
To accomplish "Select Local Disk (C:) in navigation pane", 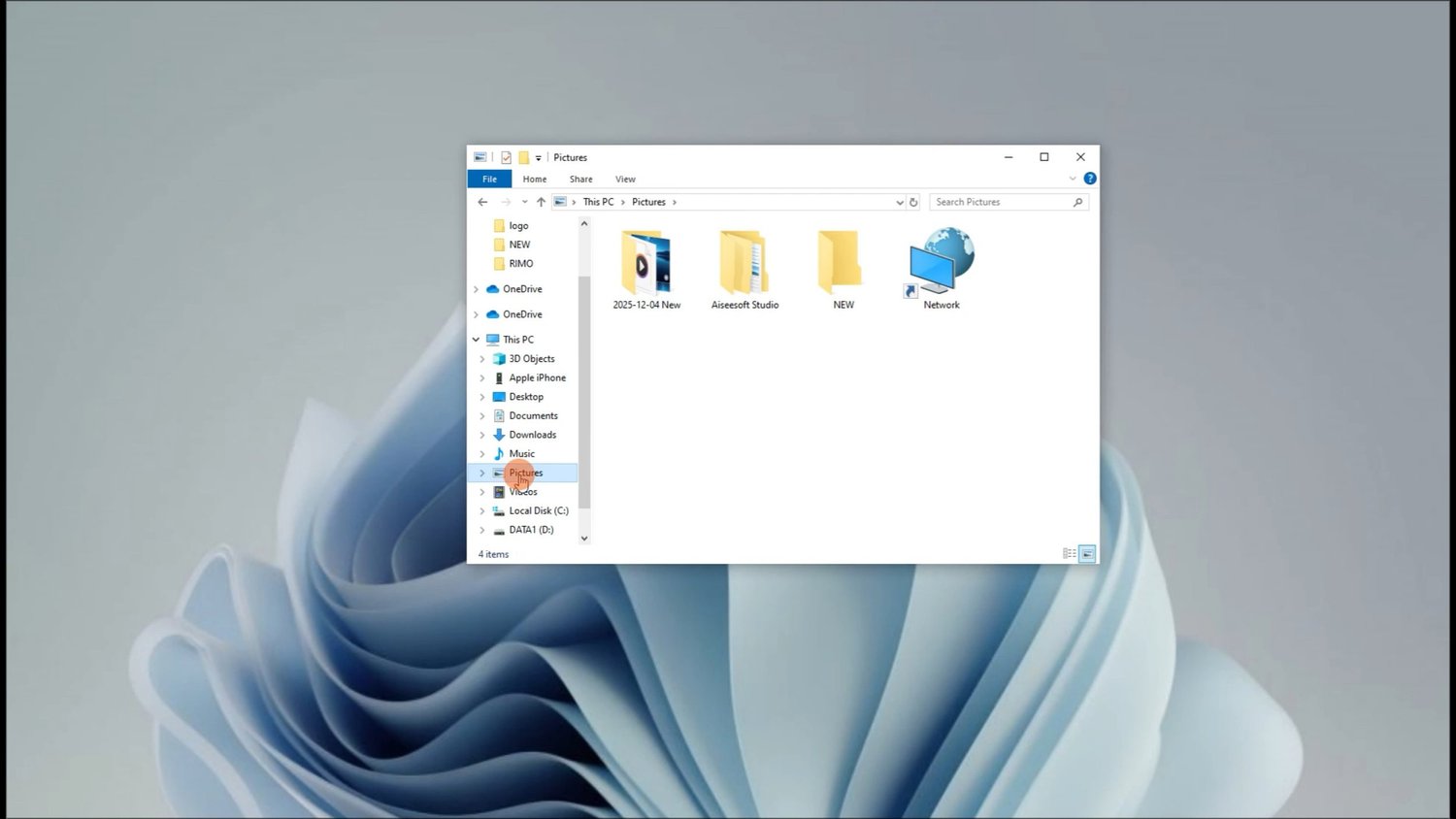I will click(539, 510).
